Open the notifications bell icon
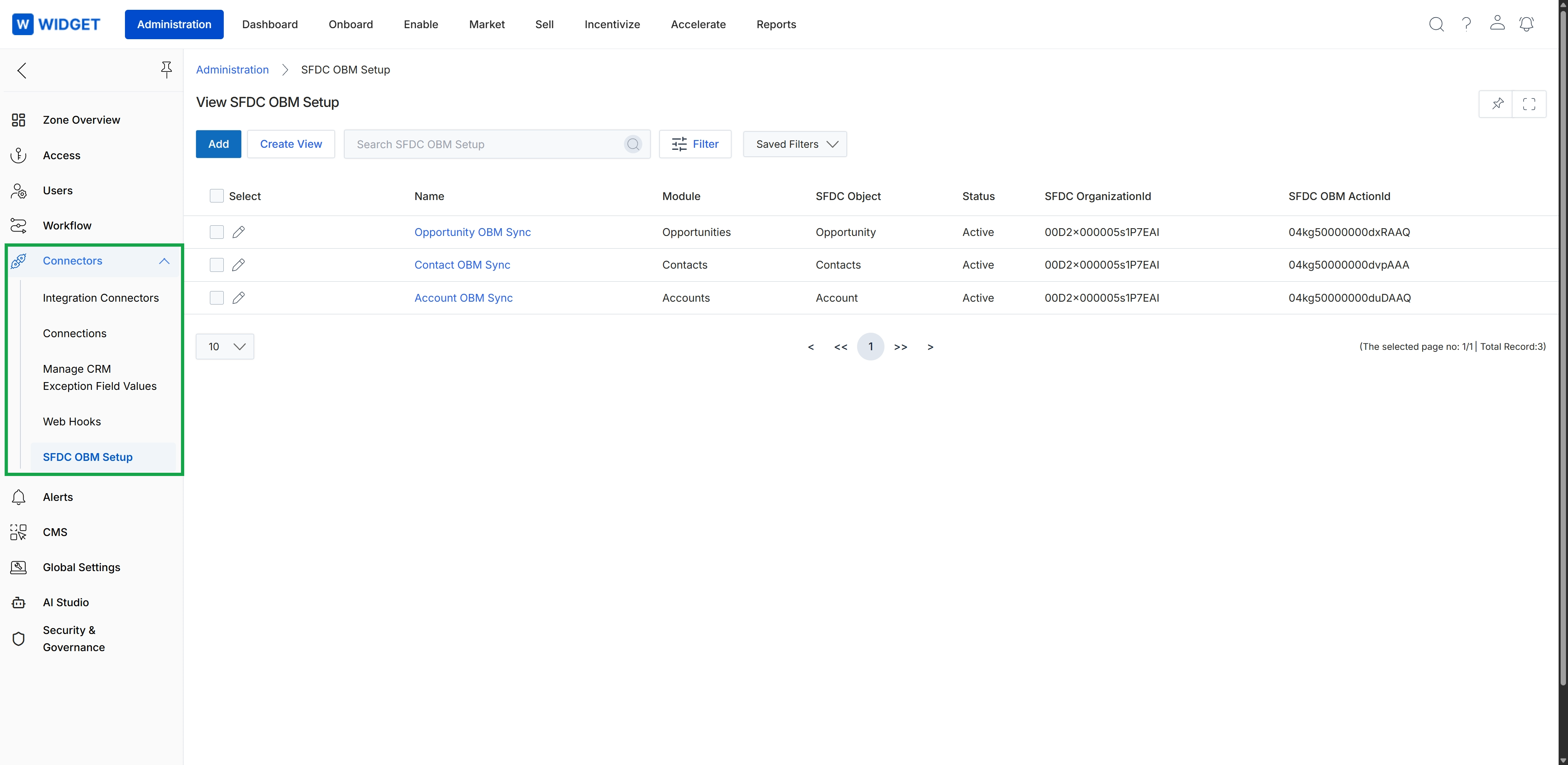Image resolution: width=1568 pixels, height=765 pixels. 1527,24
